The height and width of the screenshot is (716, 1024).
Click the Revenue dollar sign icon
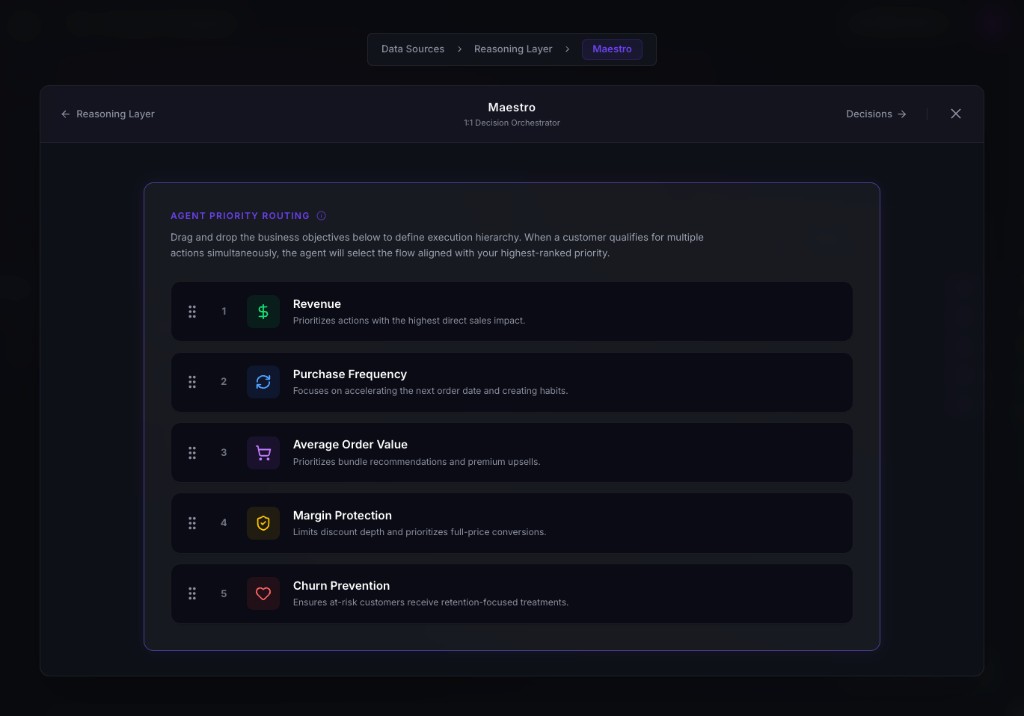pyautogui.click(x=263, y=312)
